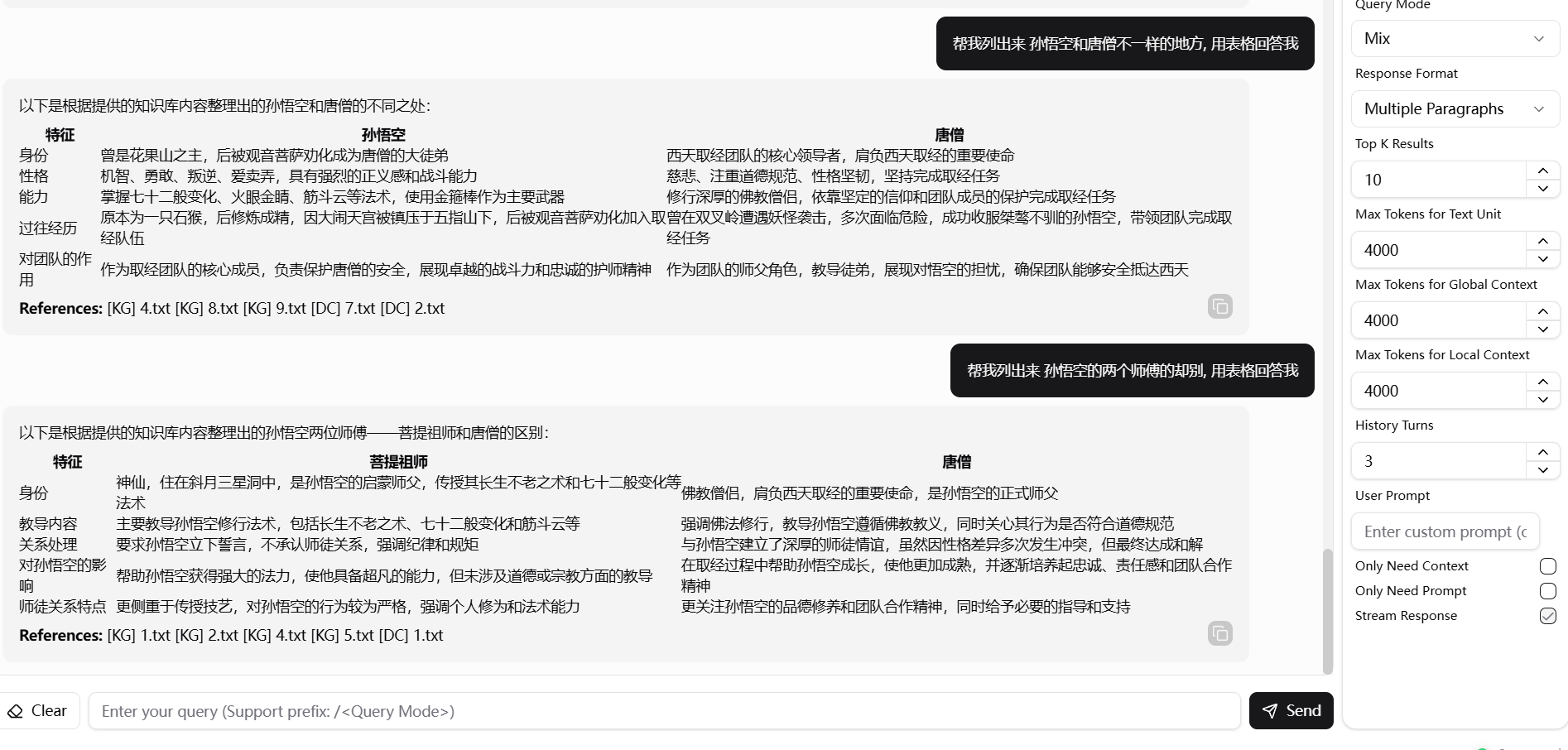Image resolution: width=1568 pixels, height=750 pixels.
Task: Type in the custom User Prompt field
Action: 1445,531
